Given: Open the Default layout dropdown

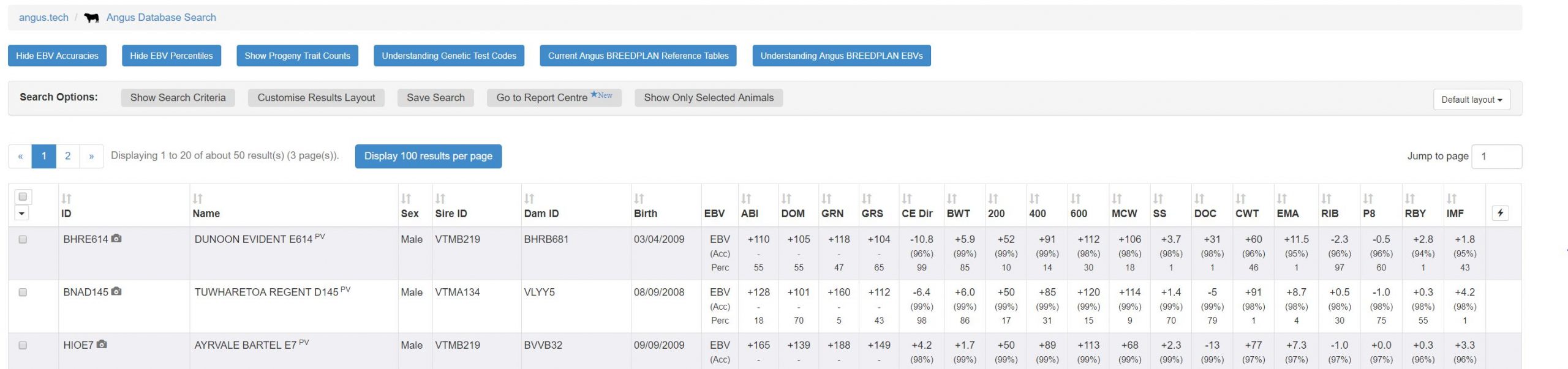Looking at the screenshot, I should [x=1471, y=100].
